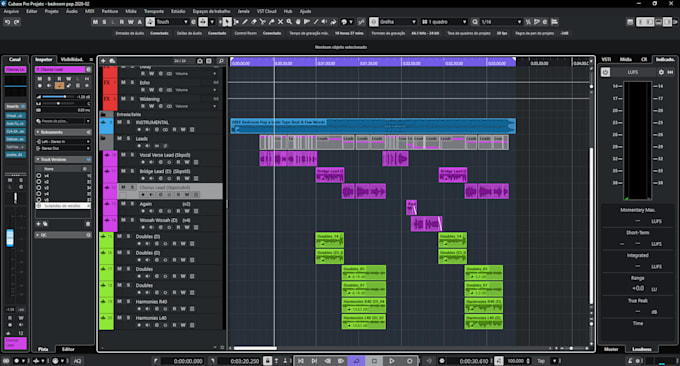680x366 pixels.
Task: Enable Write automation on Harmonies L40 track
Action: (x=183, y=325)
